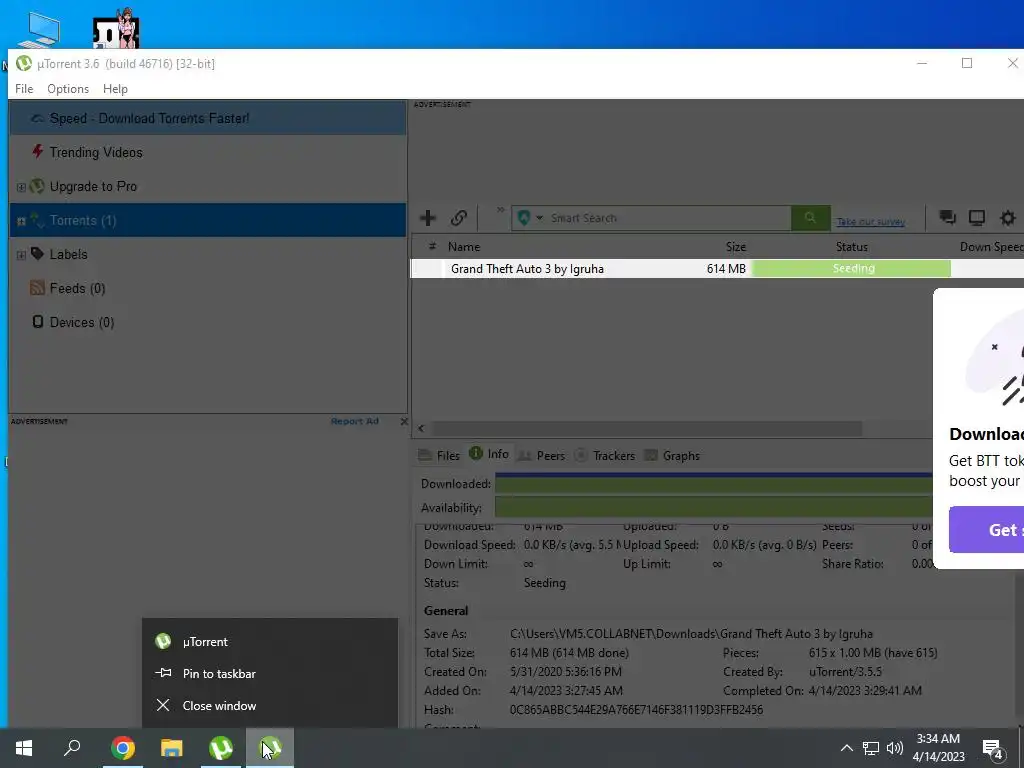This screenshot has width=1024, height=768.
Task: Open the Help menu
Action: 115,89
